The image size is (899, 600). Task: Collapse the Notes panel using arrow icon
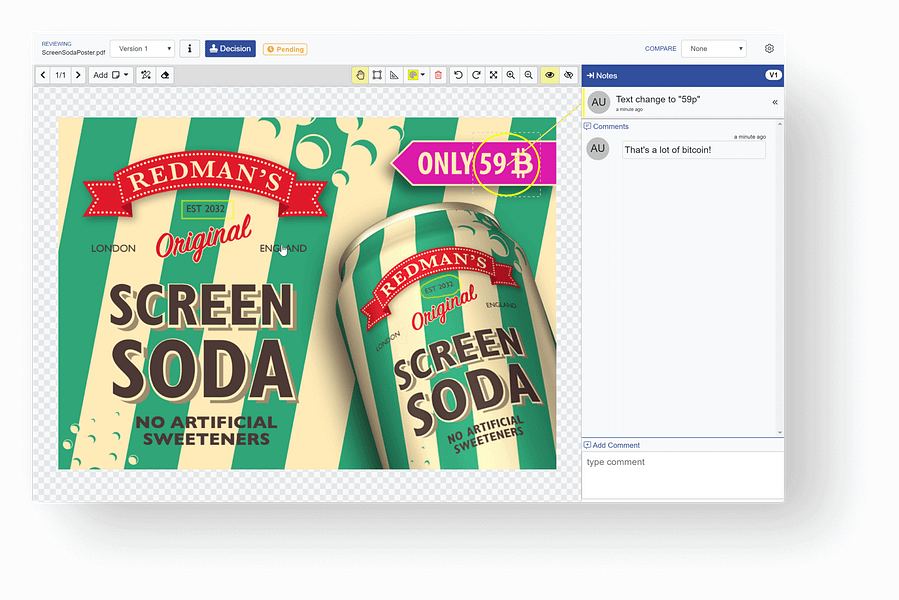coord(591,76)
